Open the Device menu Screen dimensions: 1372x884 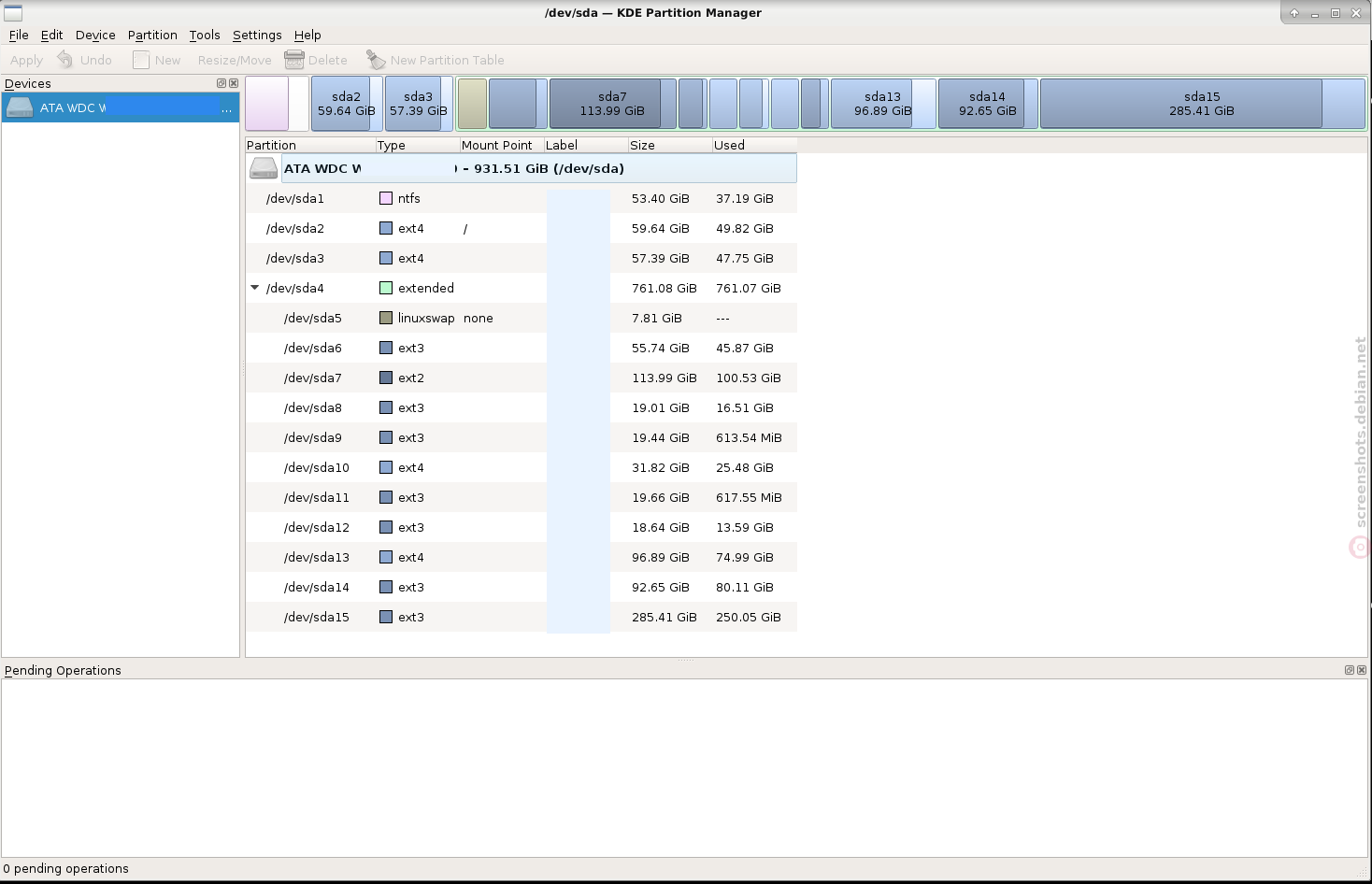[x=95, y=35]
